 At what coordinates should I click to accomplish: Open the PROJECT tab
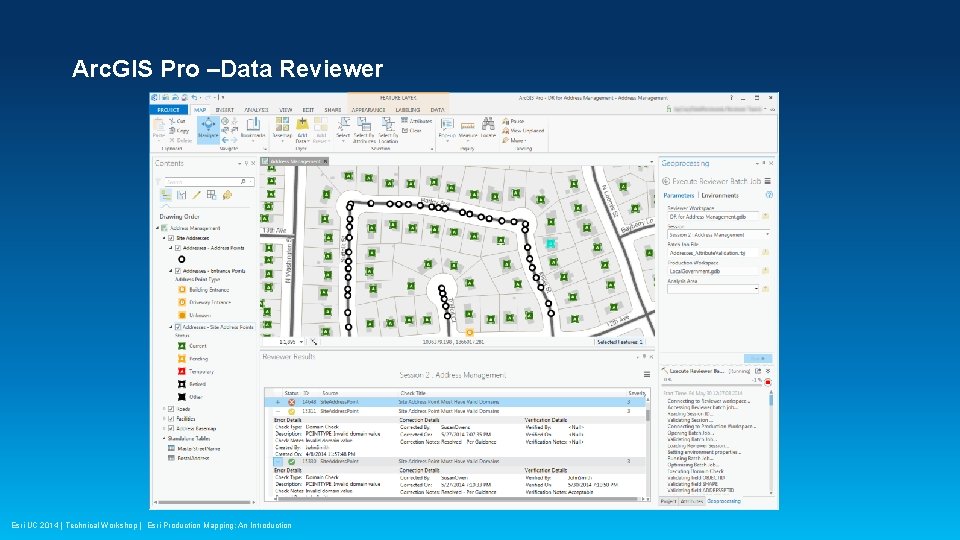(x=168, y=110)
